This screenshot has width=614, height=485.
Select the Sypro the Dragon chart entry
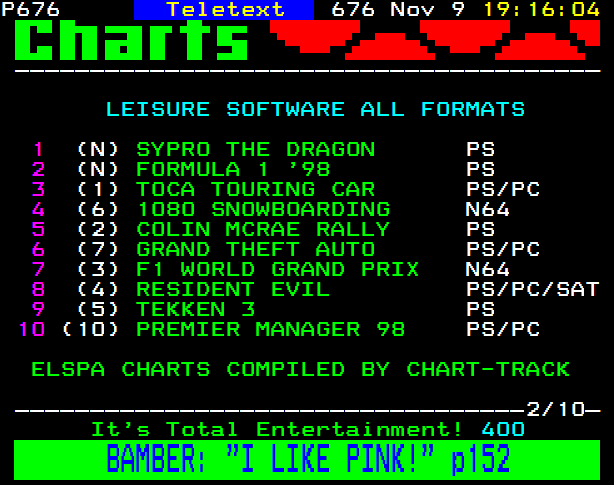(255, 150)
